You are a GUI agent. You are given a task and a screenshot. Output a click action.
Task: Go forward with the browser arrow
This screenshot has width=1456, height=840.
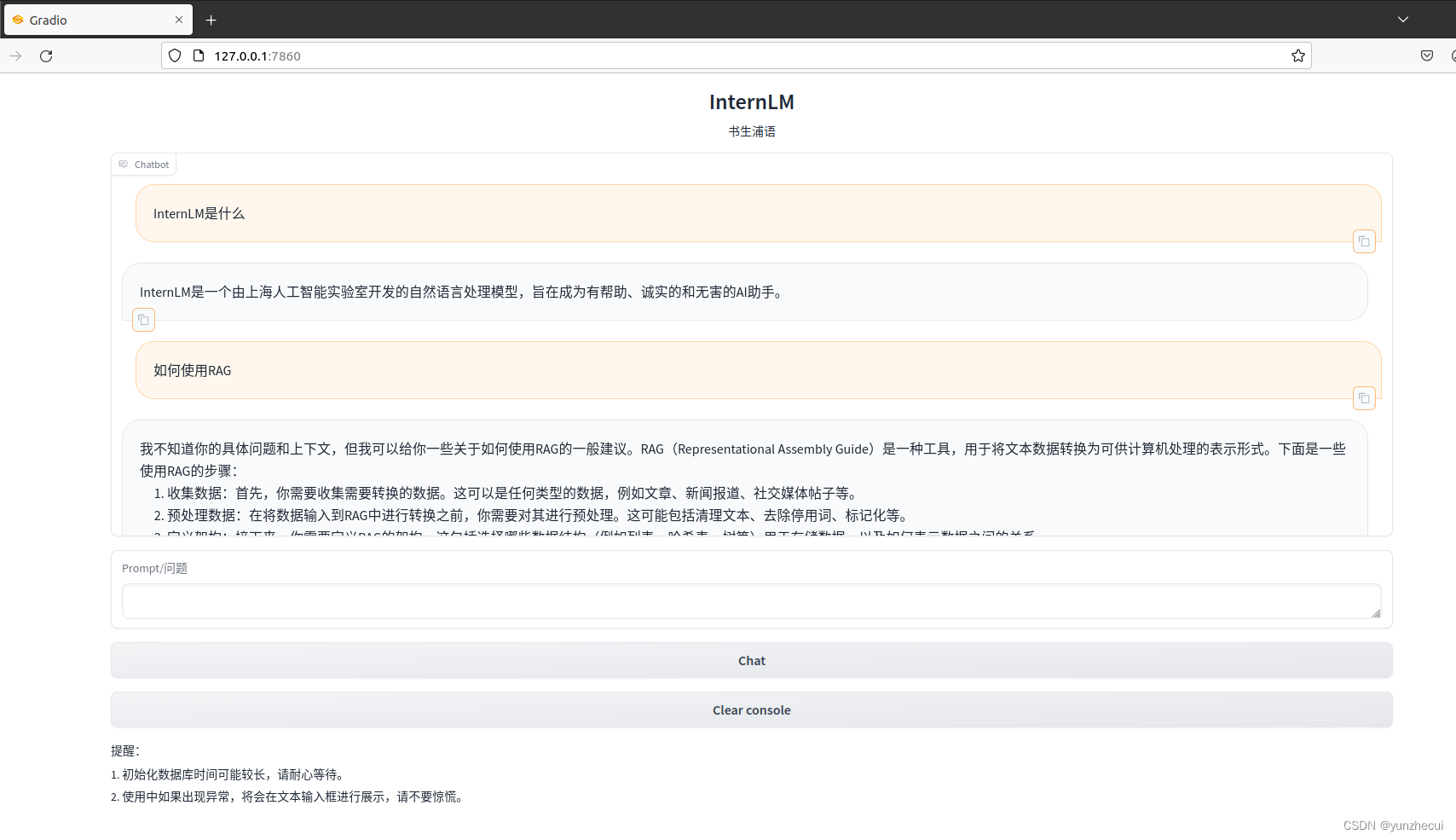click(15, 56)
